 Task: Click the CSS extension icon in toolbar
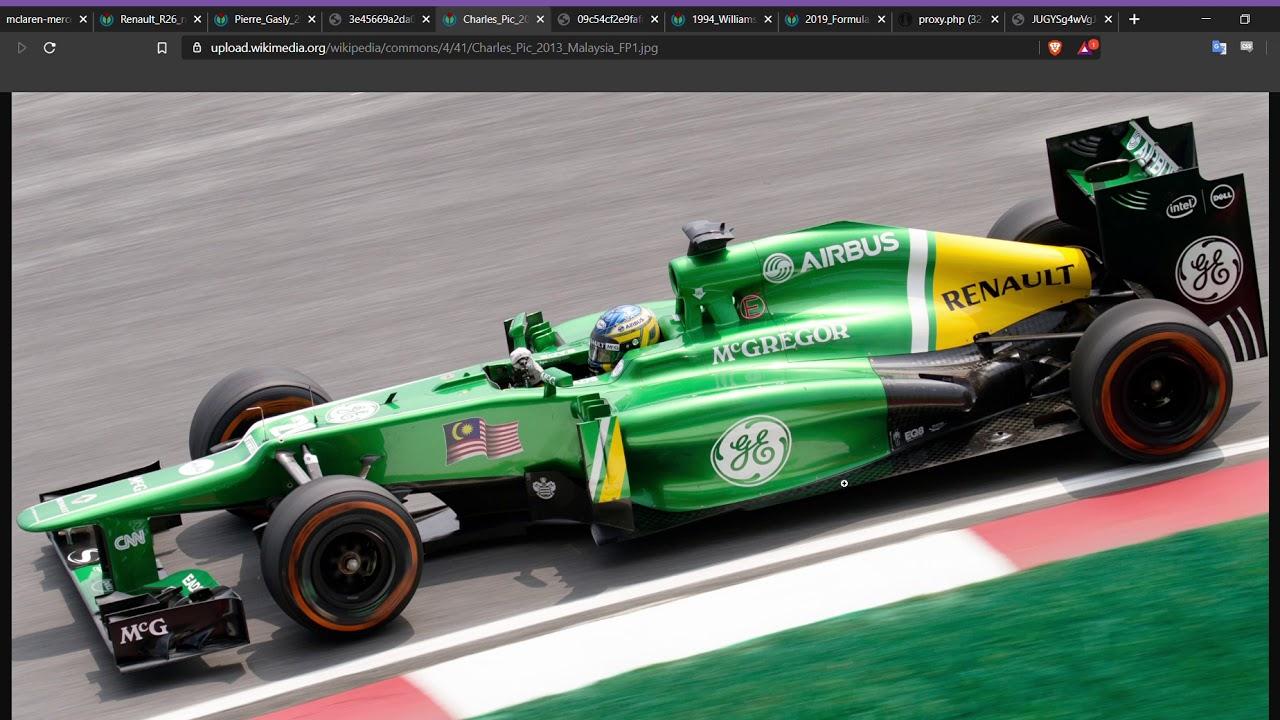point(1247,47)
